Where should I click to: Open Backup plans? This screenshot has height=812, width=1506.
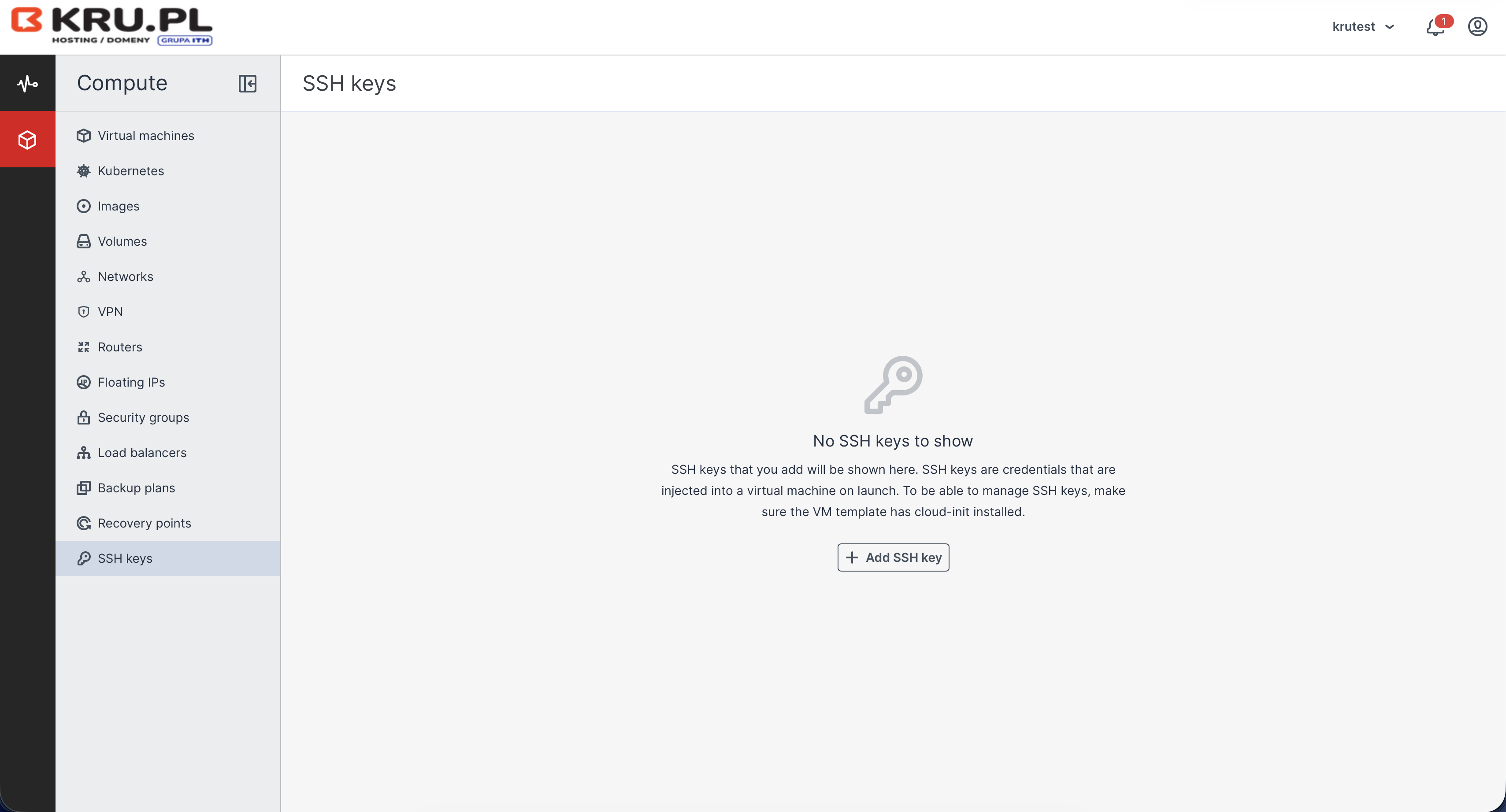tap(136, 488)
